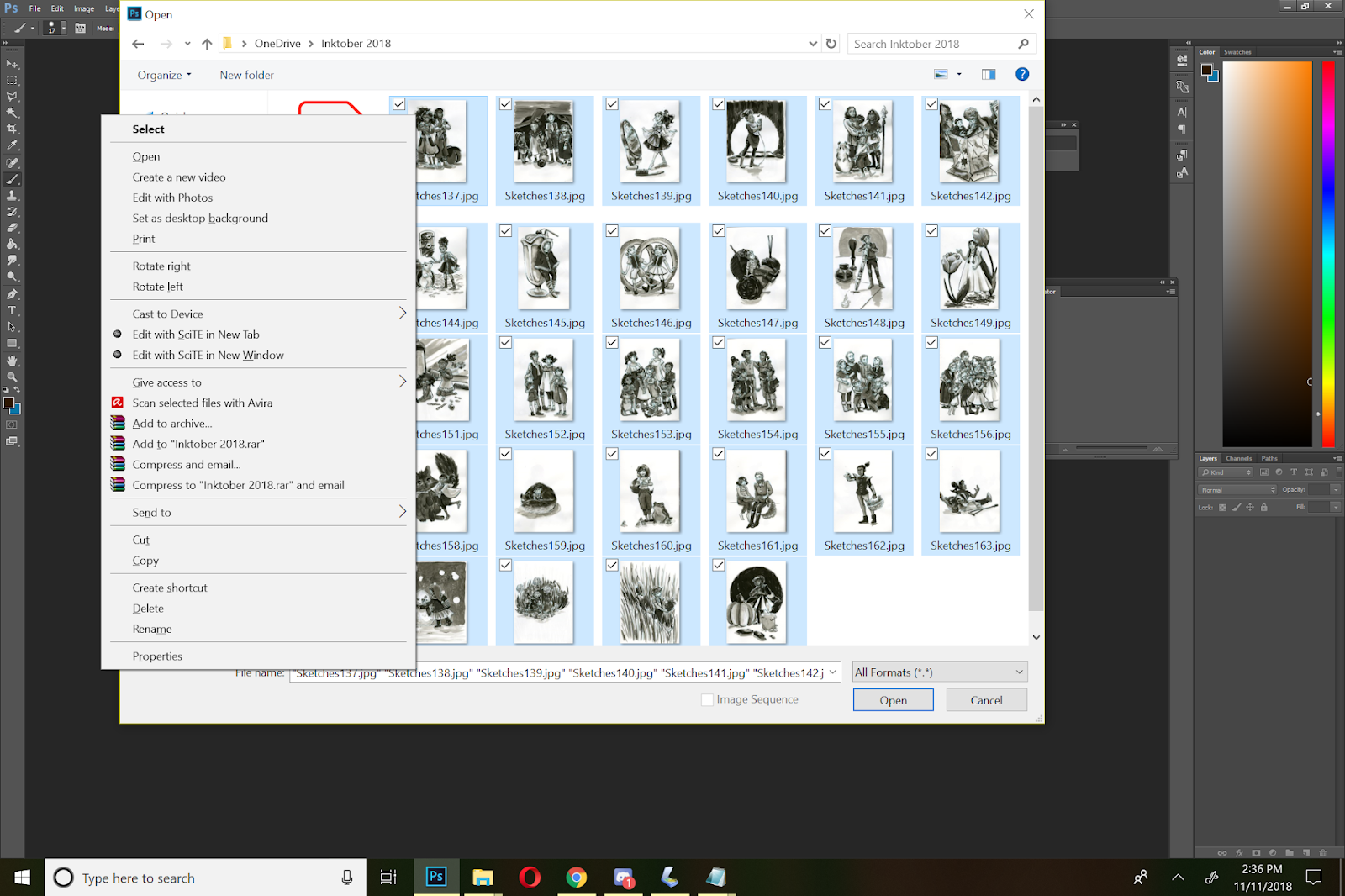Go up one folder level
Viewport: 1345px width, 896px height.
click(207, 44)
